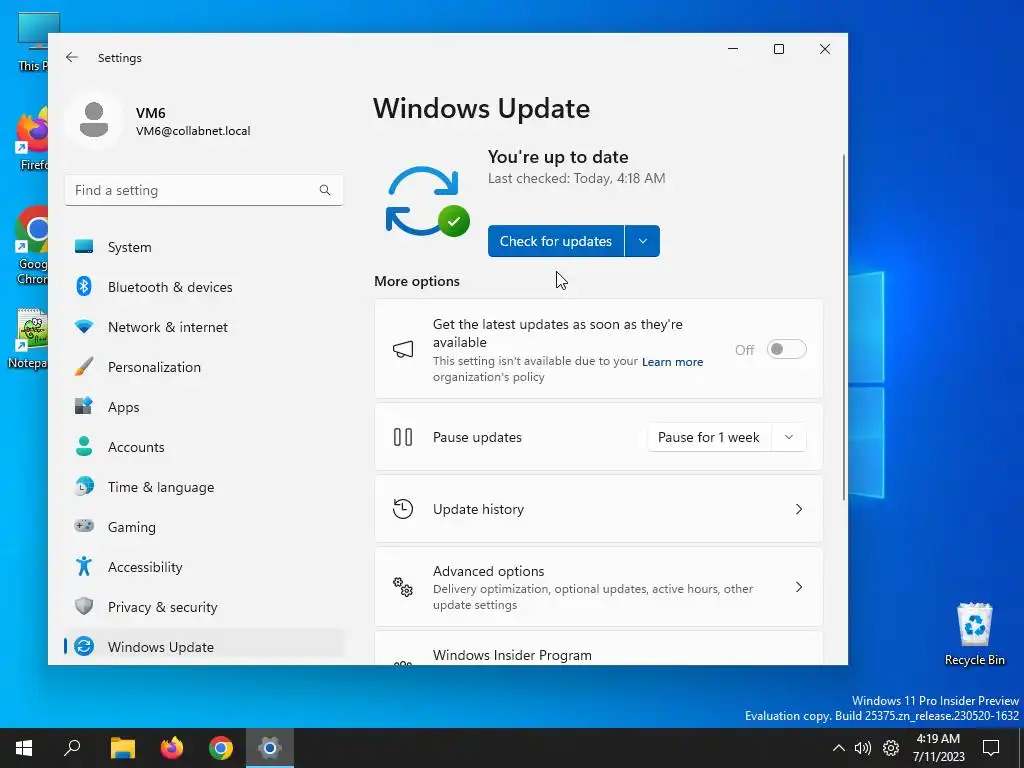
Task: Click the Privacy & security shield icon
Action: pyautogui.click(x=84, y=606)
